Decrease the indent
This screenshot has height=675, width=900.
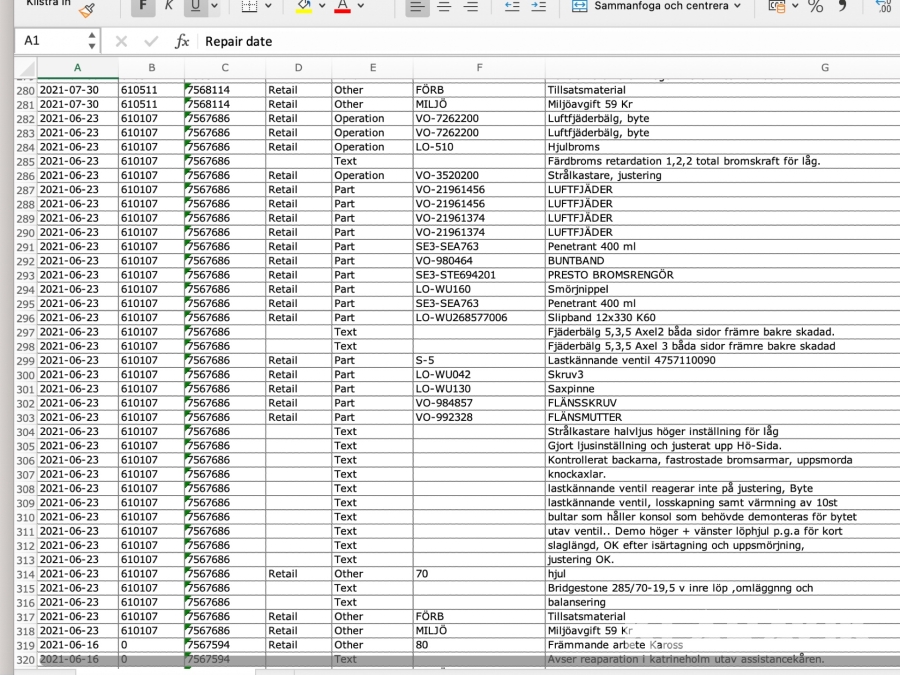pos(512,7)
